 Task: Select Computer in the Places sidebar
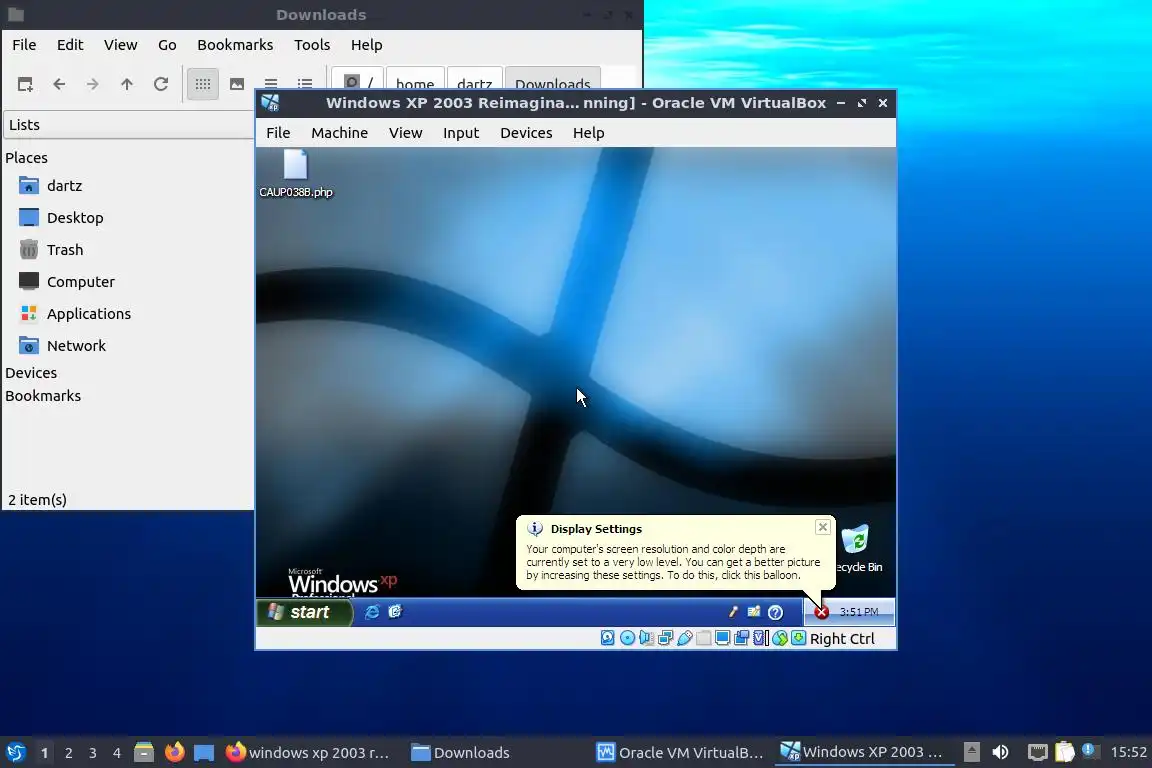tap(81, 281)
